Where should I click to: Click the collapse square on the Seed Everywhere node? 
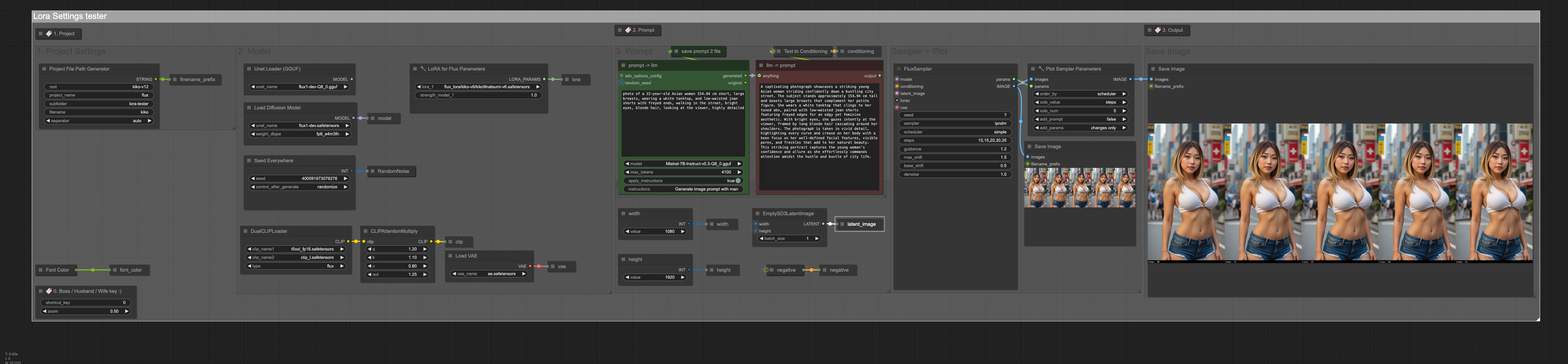249,160
